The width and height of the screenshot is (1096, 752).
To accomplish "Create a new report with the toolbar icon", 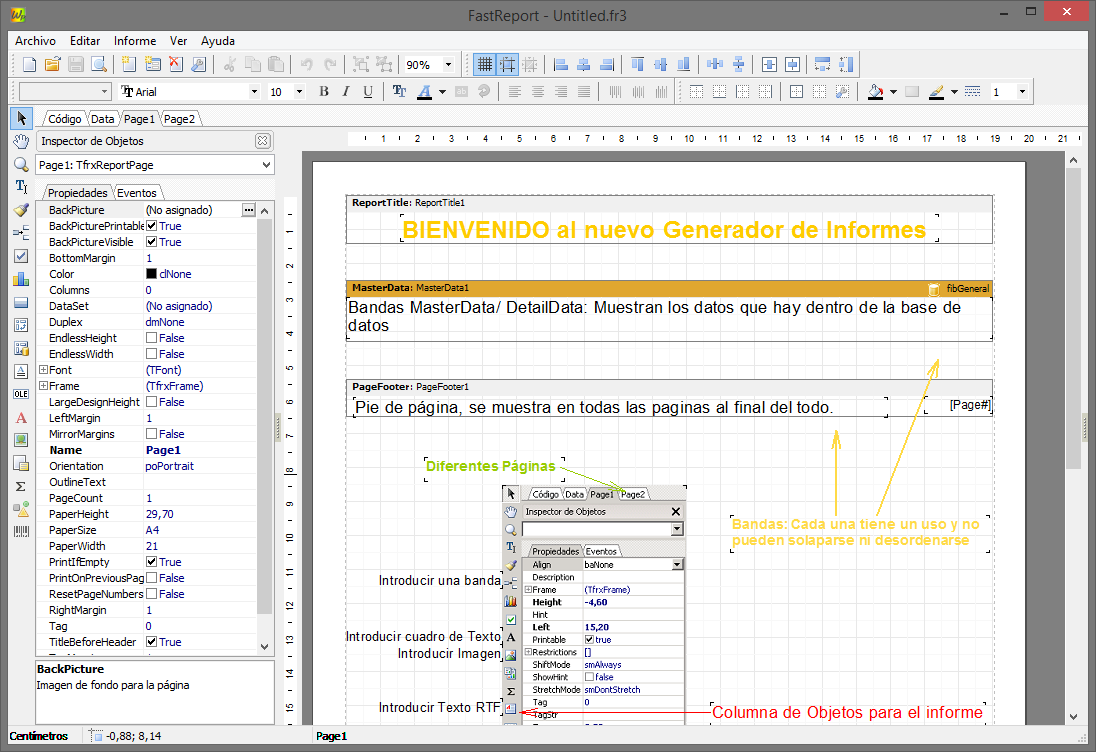I will 29,65.
